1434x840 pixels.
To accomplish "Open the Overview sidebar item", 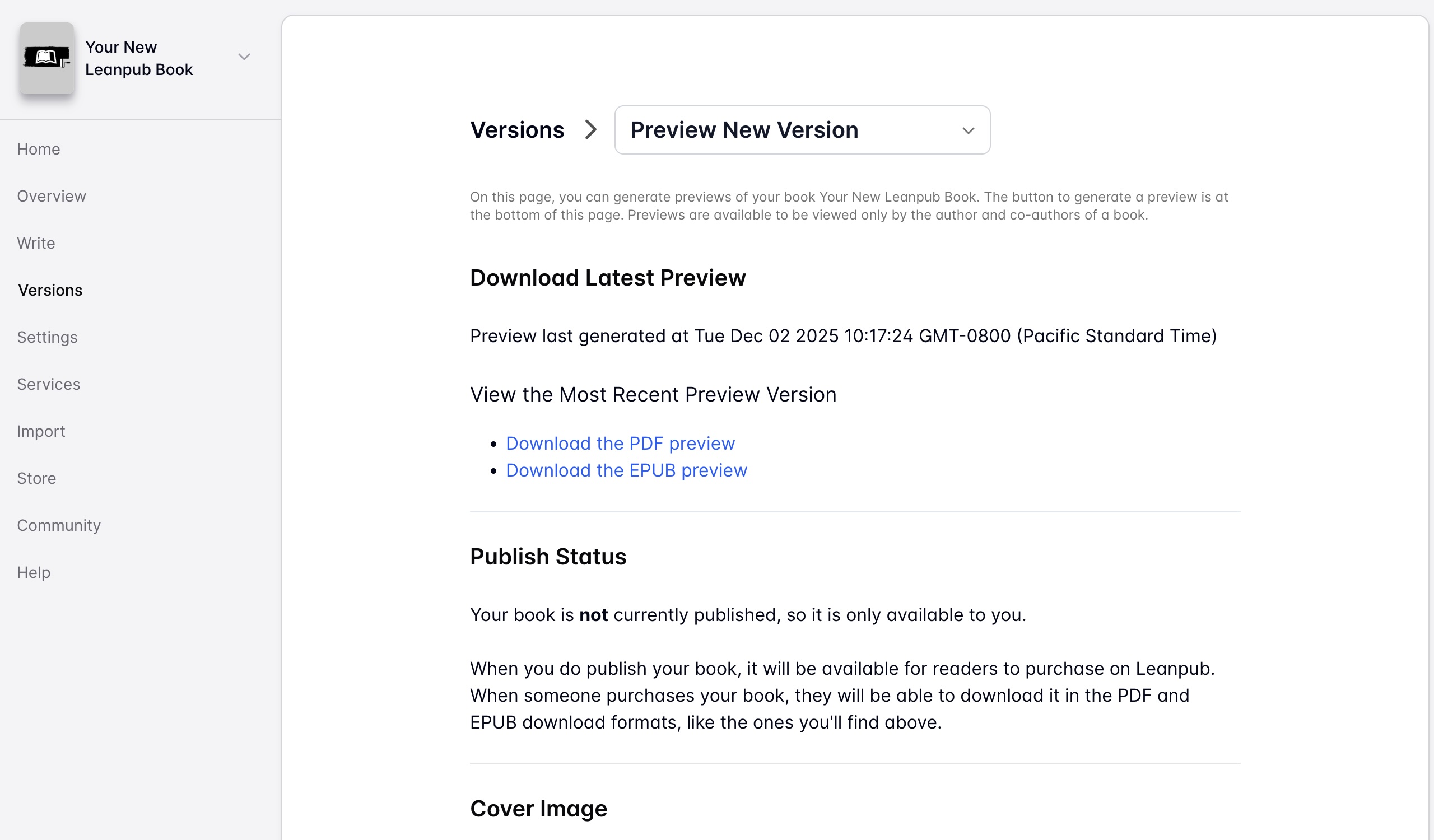I will pos(51,196).
